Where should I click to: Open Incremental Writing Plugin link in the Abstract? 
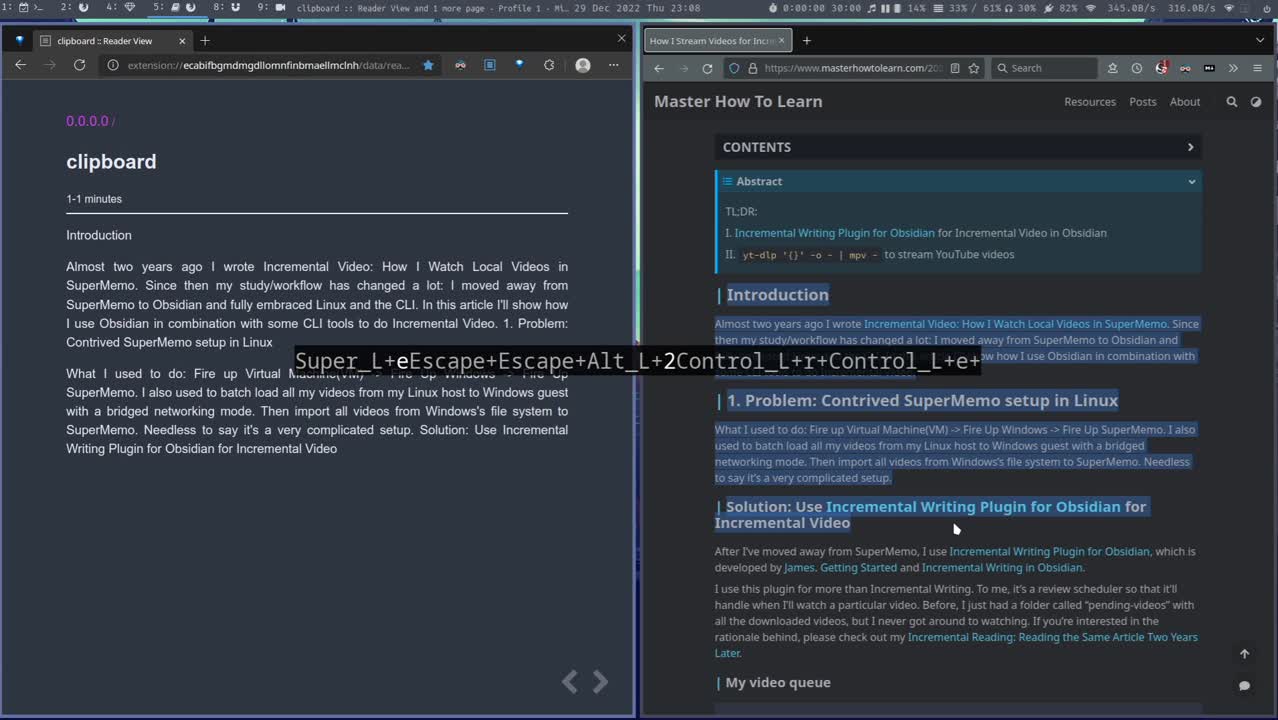coord(835,233)
